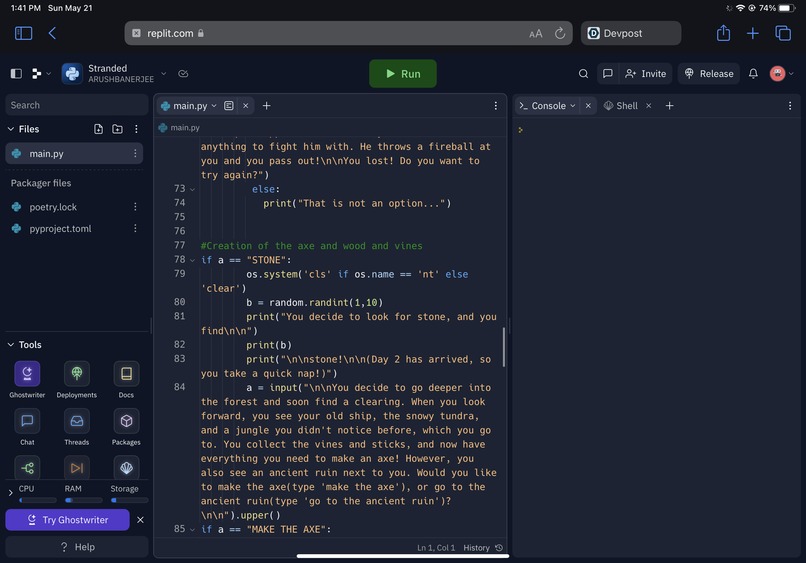Screen dimensions: 806x563
Task: Expand the CPU resources panel chevron
Action: [x=10, y=493]
